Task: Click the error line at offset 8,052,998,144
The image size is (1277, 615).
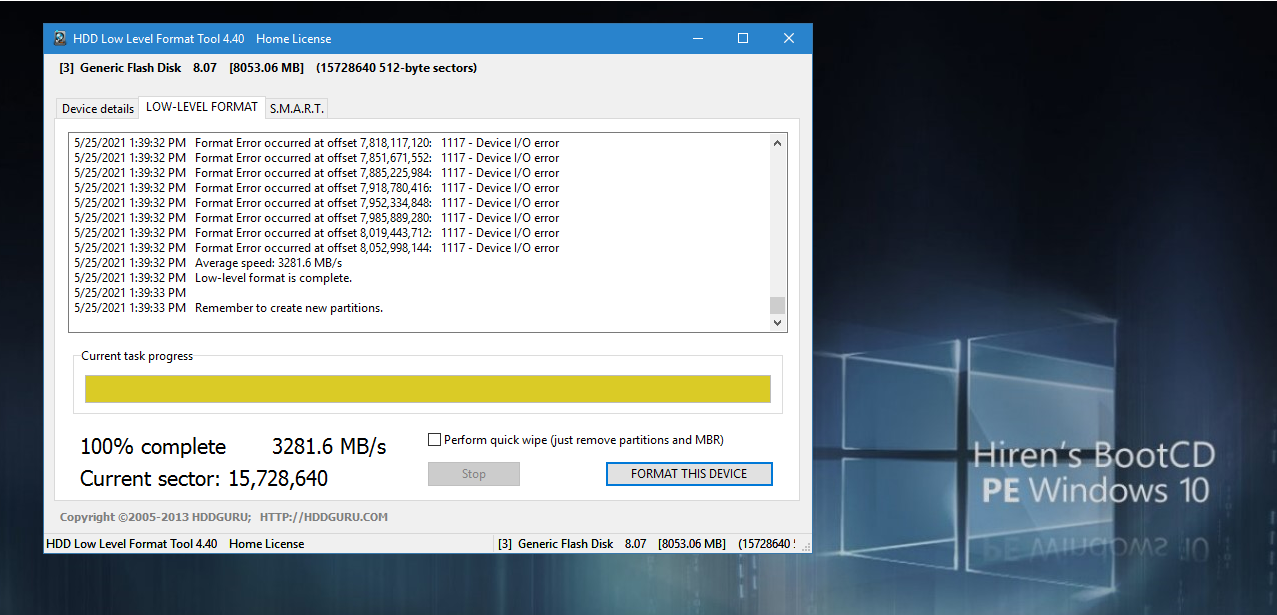Action: click(316, 248)
